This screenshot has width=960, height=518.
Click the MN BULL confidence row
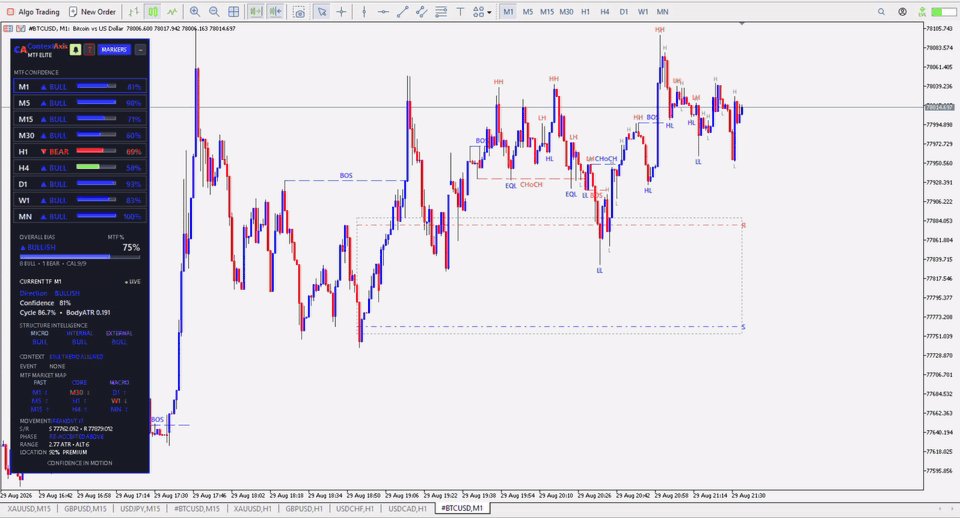click(x=80, y=216)
